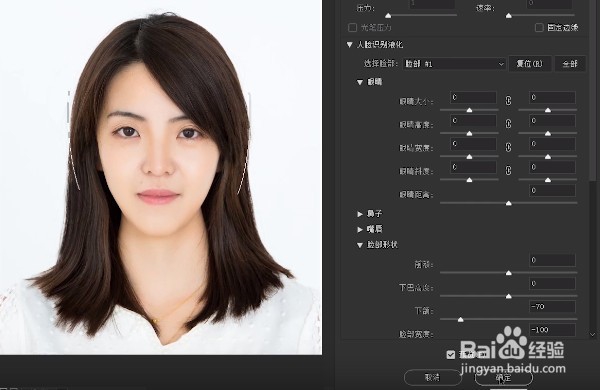The height and width of the screenshot is (390, 600).
Task: Uncheck the preview checkbox above the 取消 button
Action: (451, 355)
